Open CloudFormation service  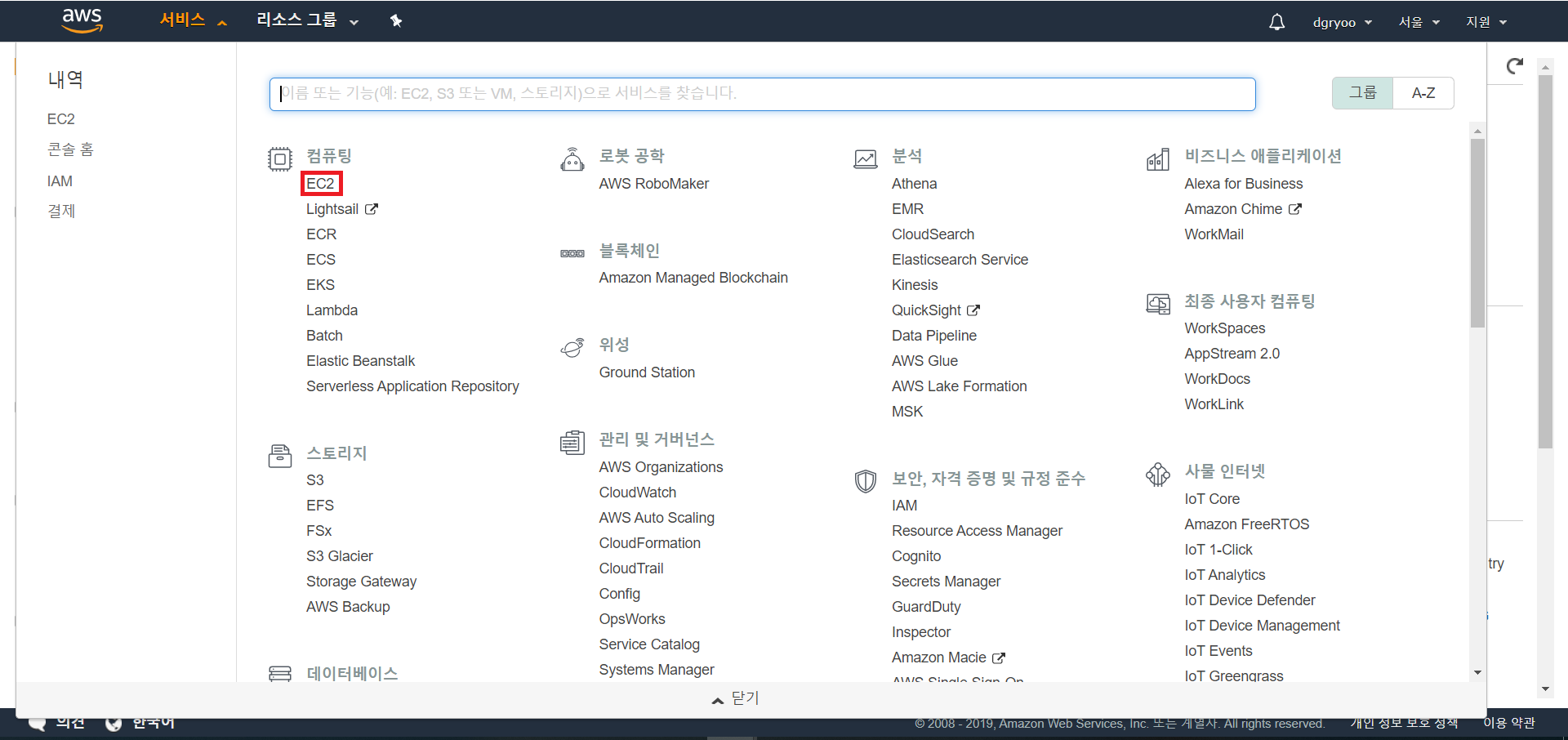pos(650,543)
